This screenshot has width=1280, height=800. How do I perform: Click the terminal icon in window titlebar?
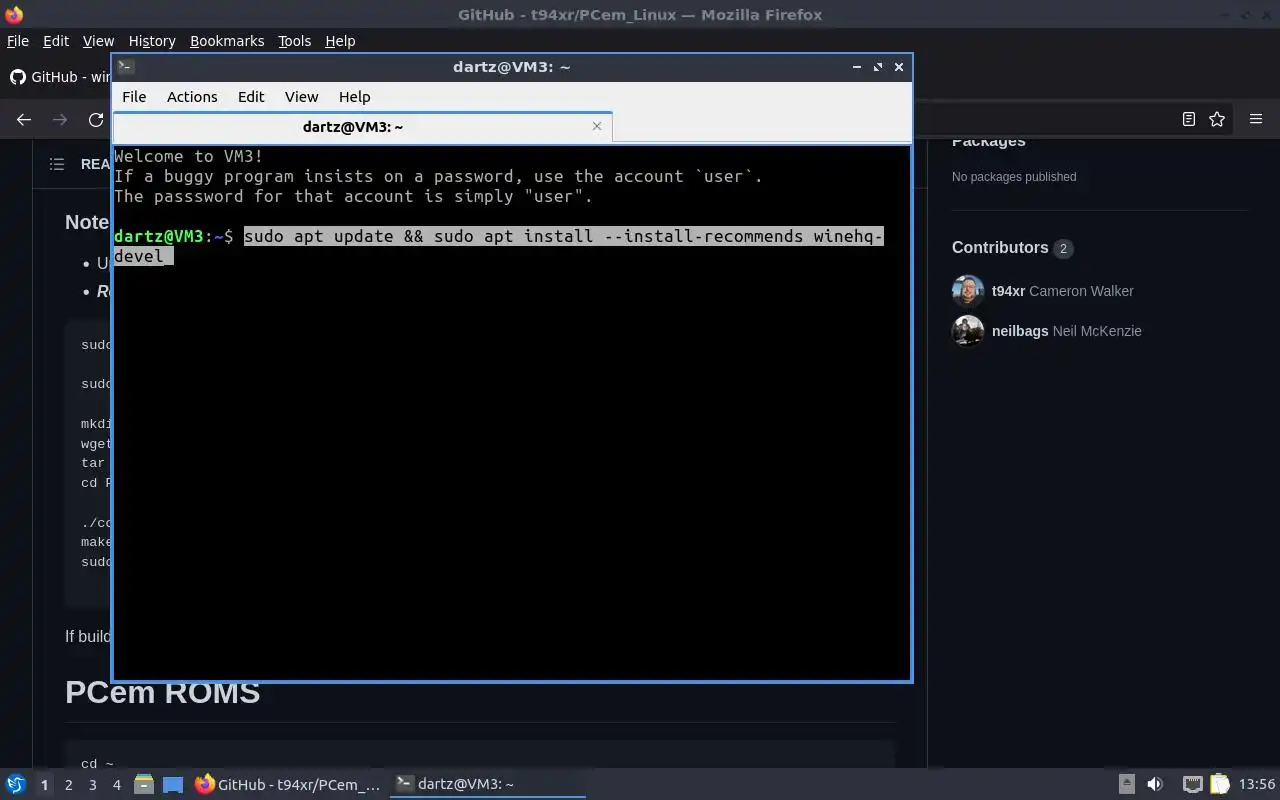[125, 67]
